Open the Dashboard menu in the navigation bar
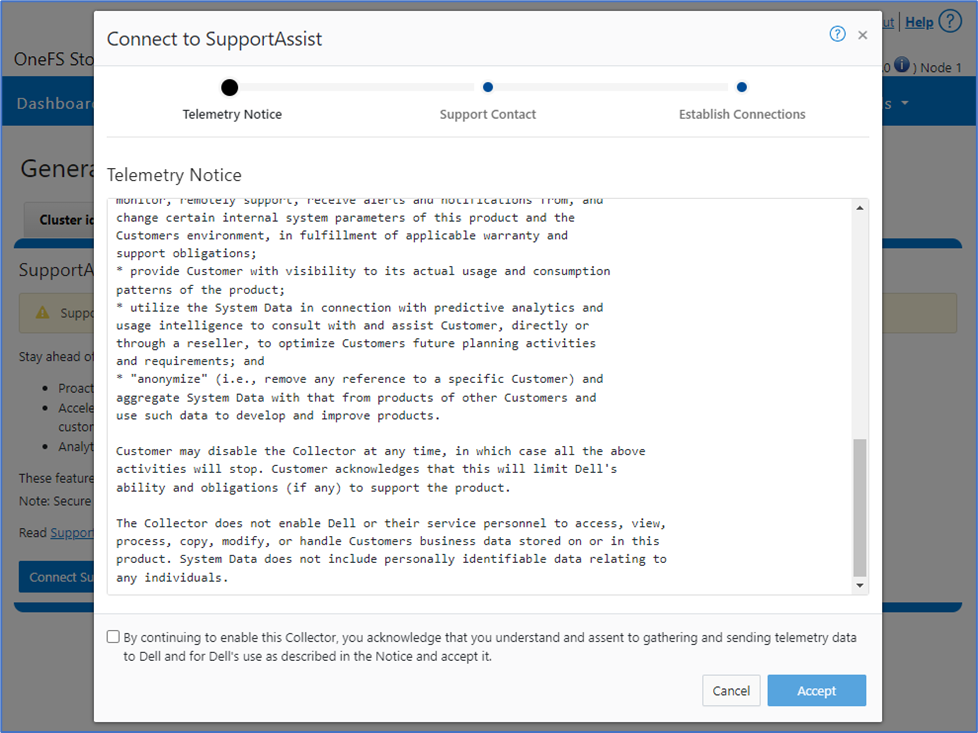The image size is (978, 733). 55,104
